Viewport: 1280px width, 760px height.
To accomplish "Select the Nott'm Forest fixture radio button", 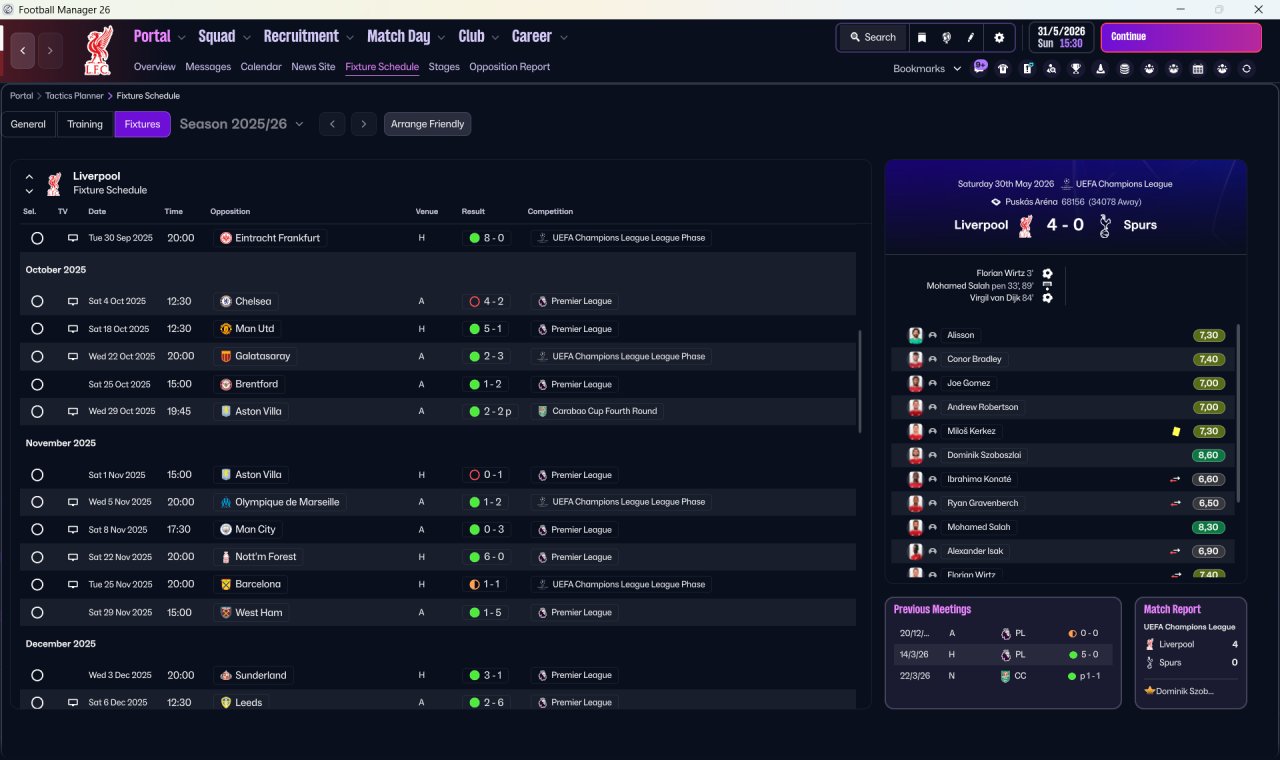I will coord(37,557).
